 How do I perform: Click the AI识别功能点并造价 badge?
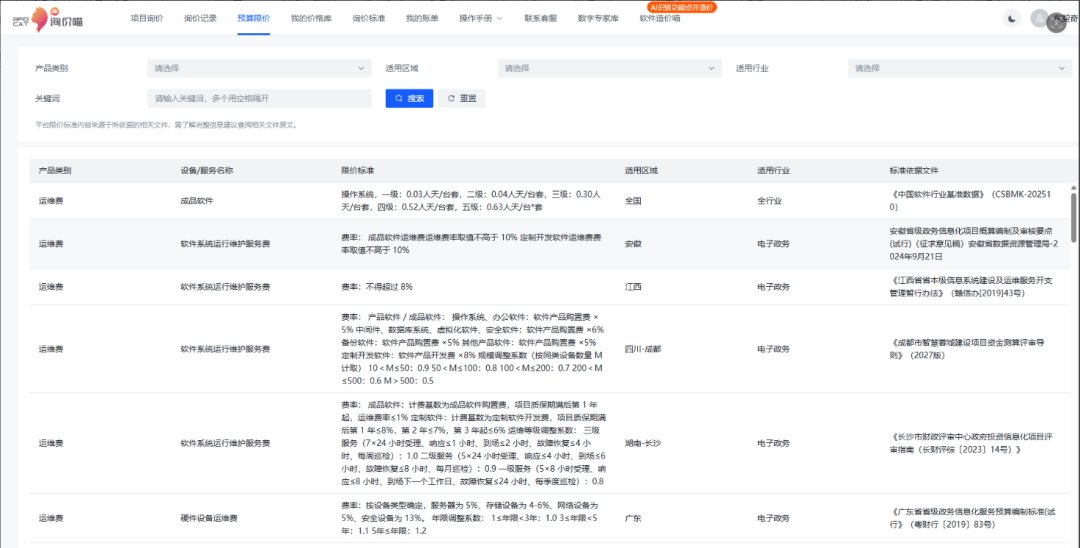pyautogui.click(x=682, y=8)
